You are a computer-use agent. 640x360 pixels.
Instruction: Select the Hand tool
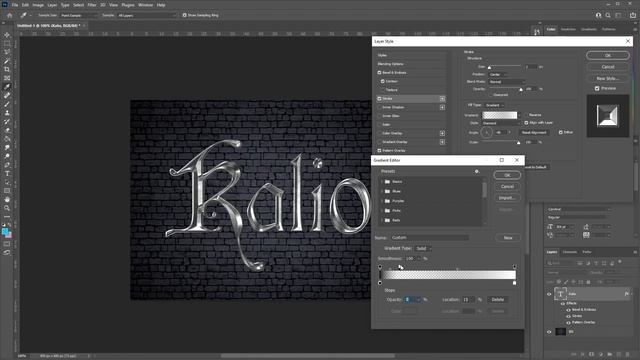[x=7, y=200]
